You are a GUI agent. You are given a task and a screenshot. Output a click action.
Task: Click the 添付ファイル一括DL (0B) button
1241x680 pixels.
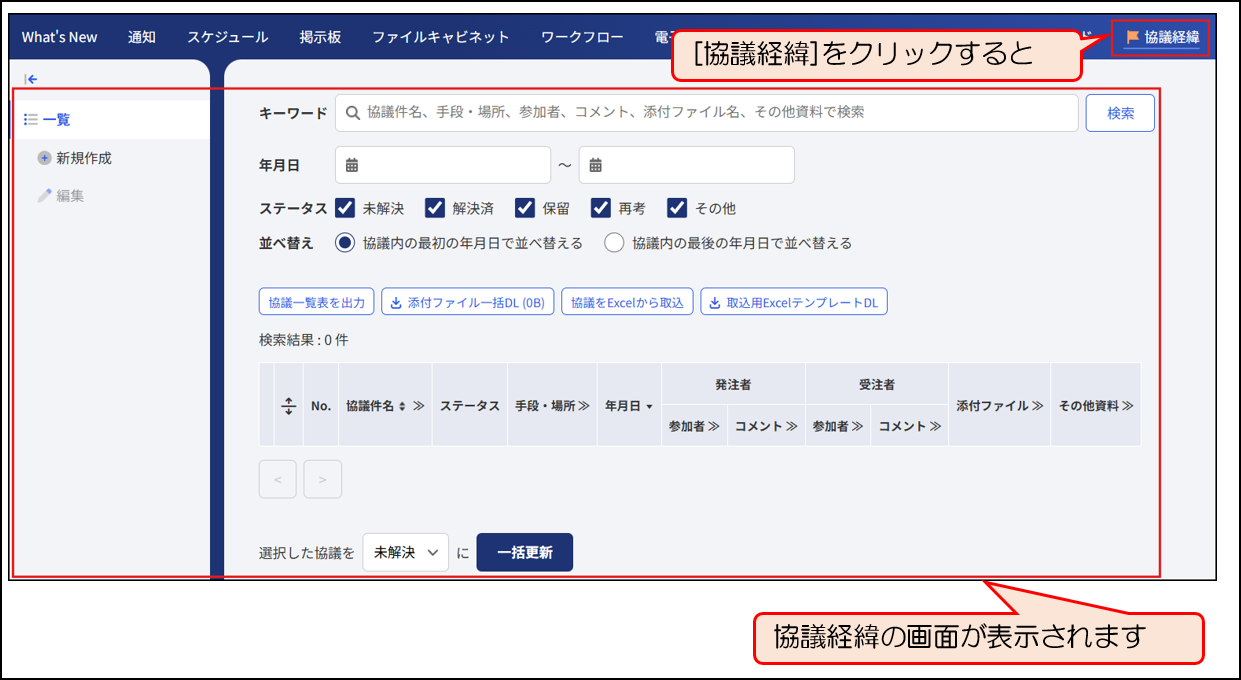[x=468, y=302]
